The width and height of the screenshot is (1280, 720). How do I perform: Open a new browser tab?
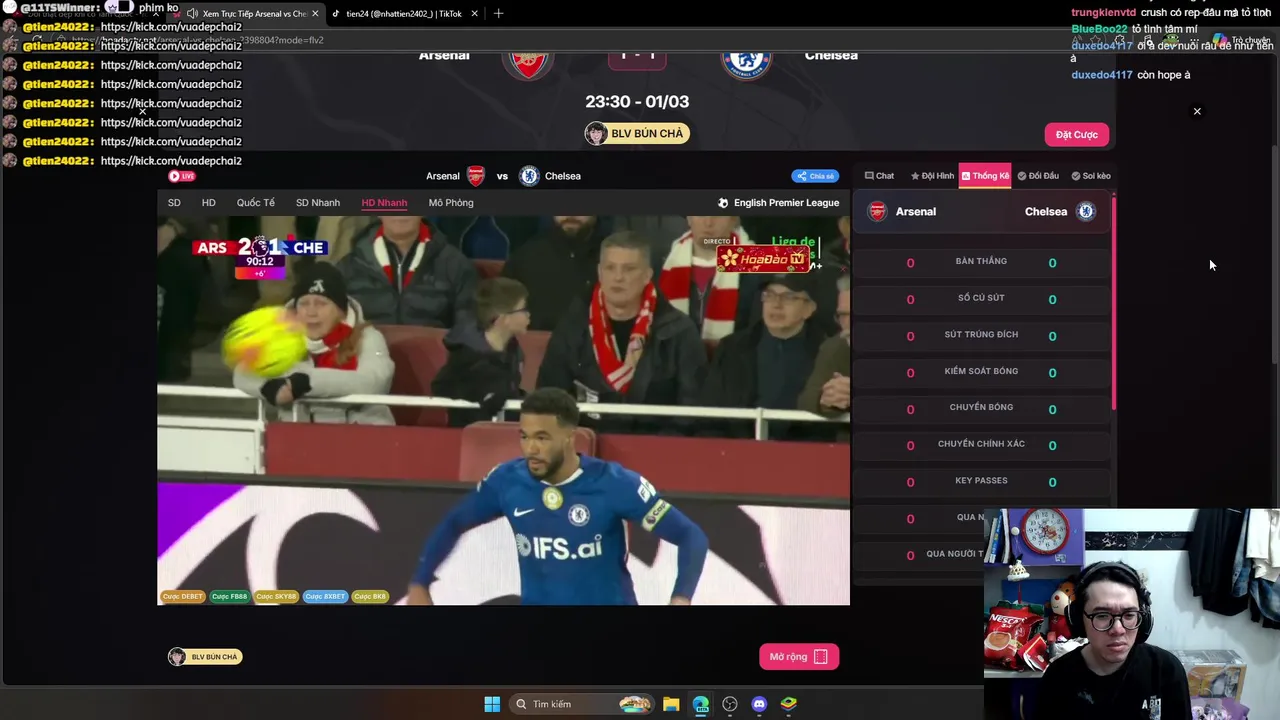point(498,14)
